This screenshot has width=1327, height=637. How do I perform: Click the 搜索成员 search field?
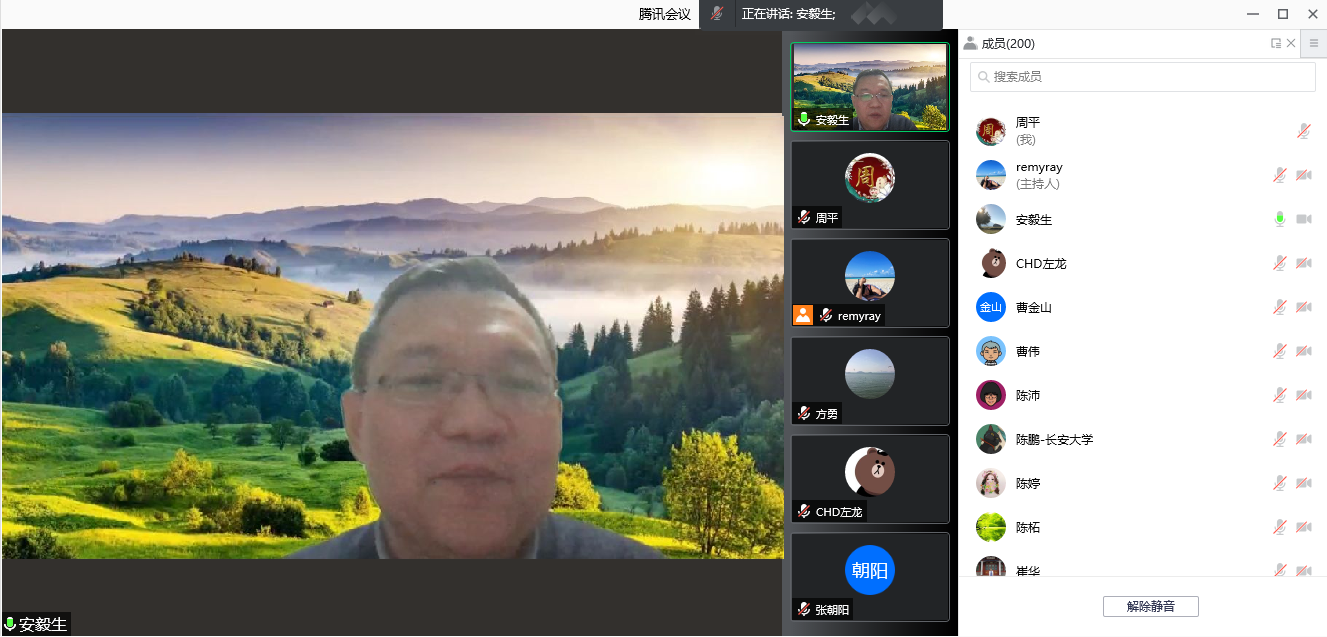(1142, 77)
